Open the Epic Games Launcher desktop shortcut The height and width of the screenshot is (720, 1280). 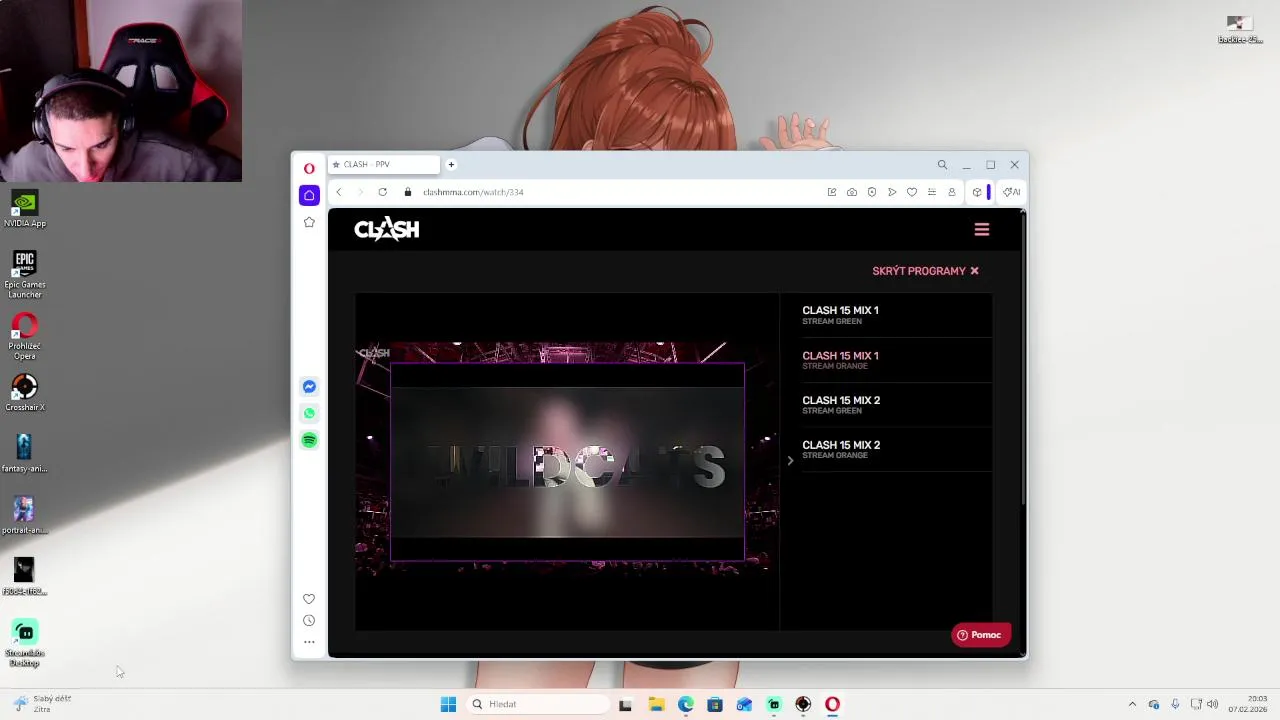[x=25, y=275]
